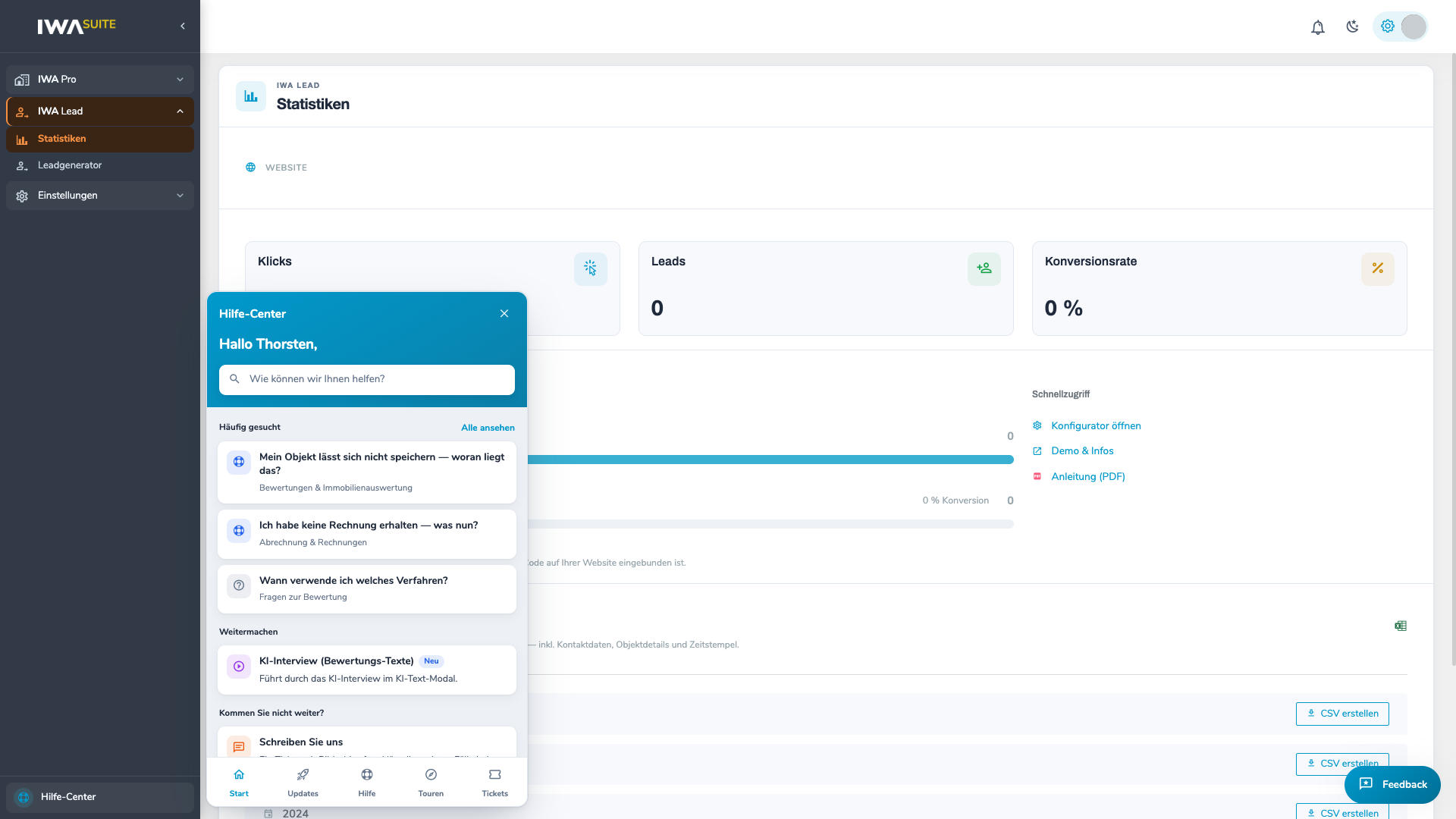Close the Hilfe-Center panel
1456x819 pixels.
point(504,314)
